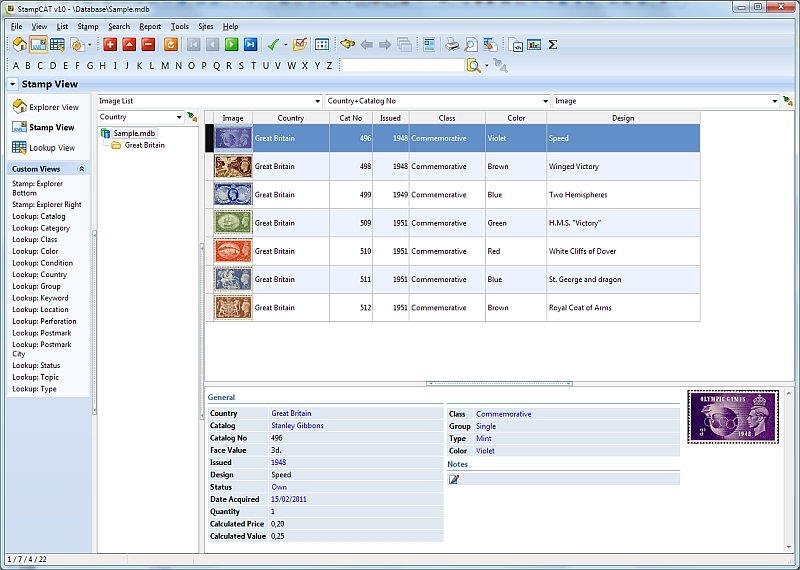Open the Sites menu

coord(206,27)
